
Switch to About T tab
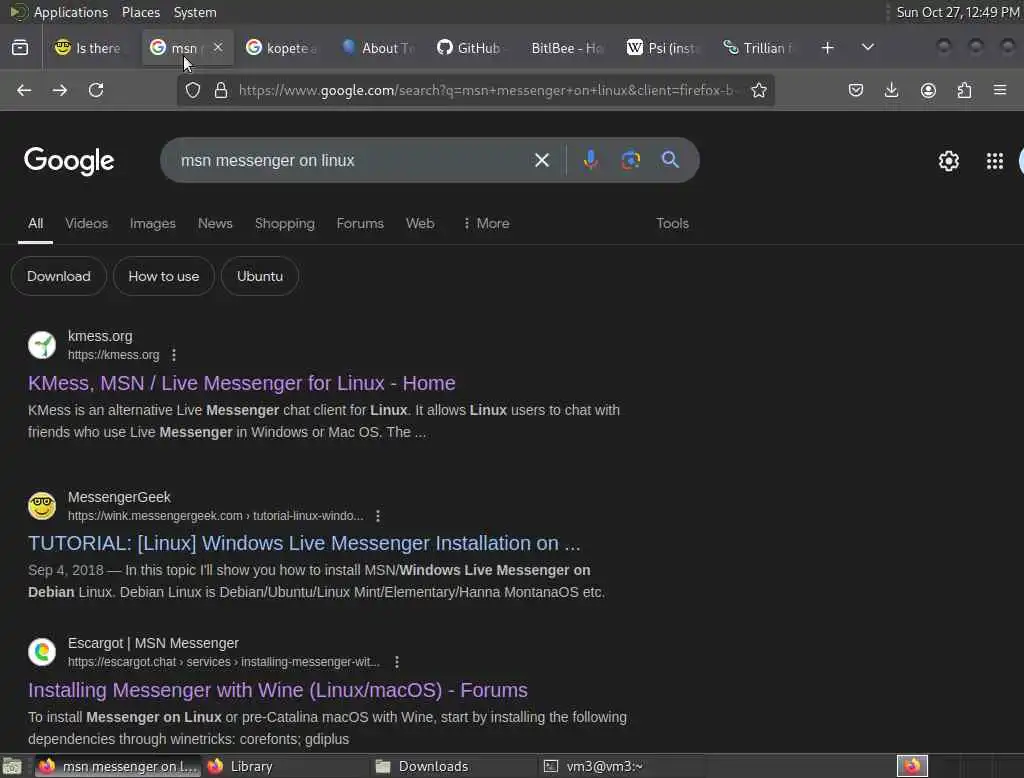click(x=377, y=48)
